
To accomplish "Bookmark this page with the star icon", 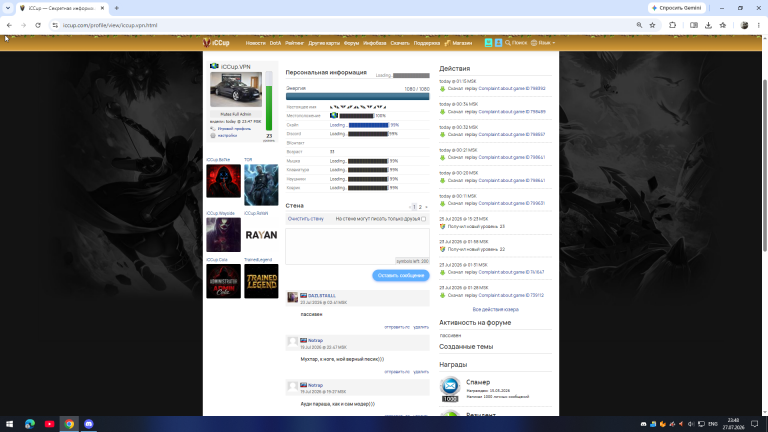I will coord(652,25).
